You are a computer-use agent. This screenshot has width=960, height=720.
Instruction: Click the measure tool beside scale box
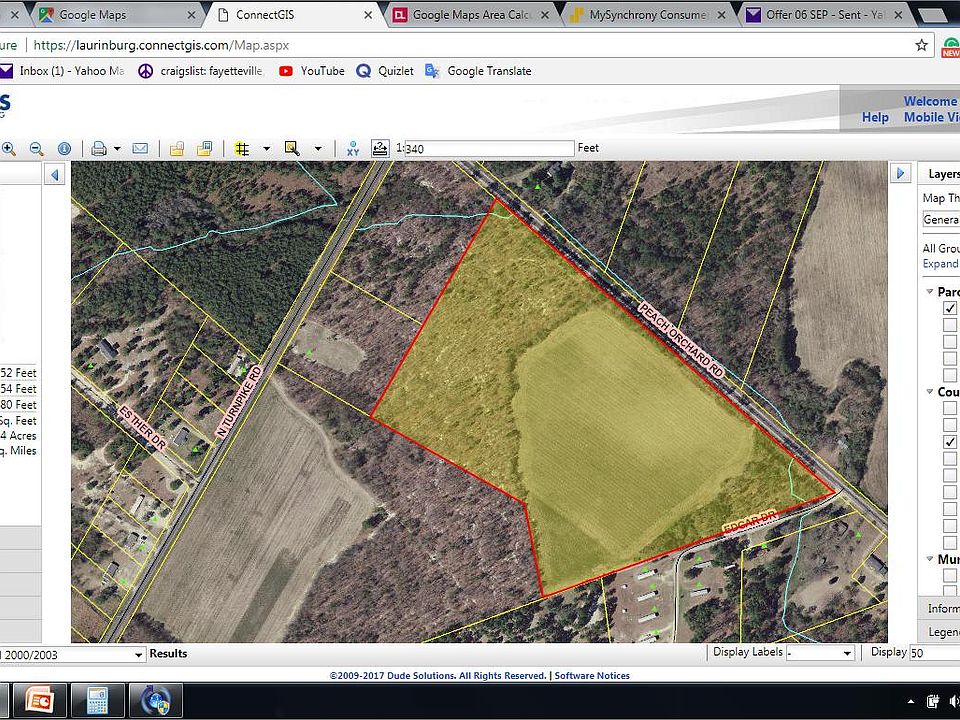[380, 148]
